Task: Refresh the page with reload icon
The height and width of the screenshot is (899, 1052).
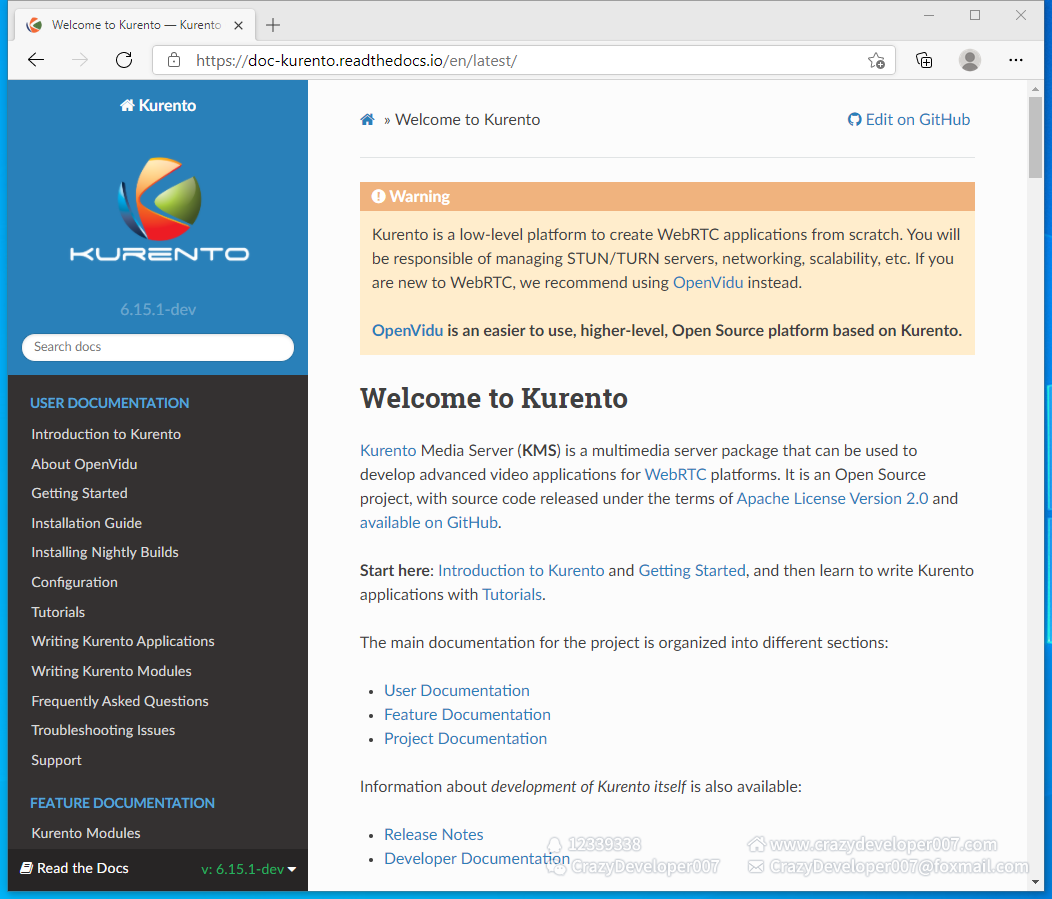Action: 124,60
